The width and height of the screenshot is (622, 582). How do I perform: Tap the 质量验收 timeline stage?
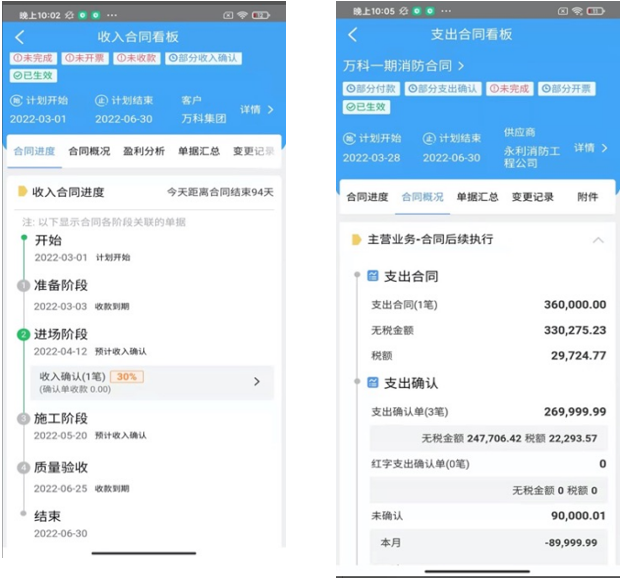tap(61, 467)
